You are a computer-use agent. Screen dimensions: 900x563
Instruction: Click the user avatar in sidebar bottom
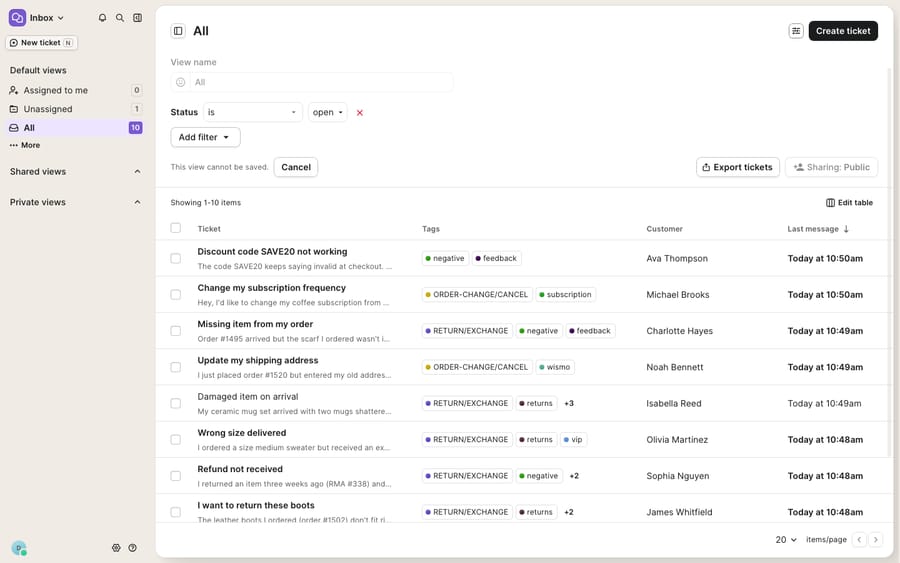19,548
